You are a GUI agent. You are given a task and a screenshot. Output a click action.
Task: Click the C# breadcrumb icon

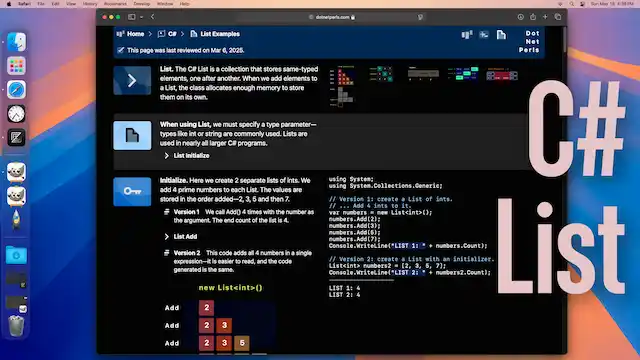161,34
